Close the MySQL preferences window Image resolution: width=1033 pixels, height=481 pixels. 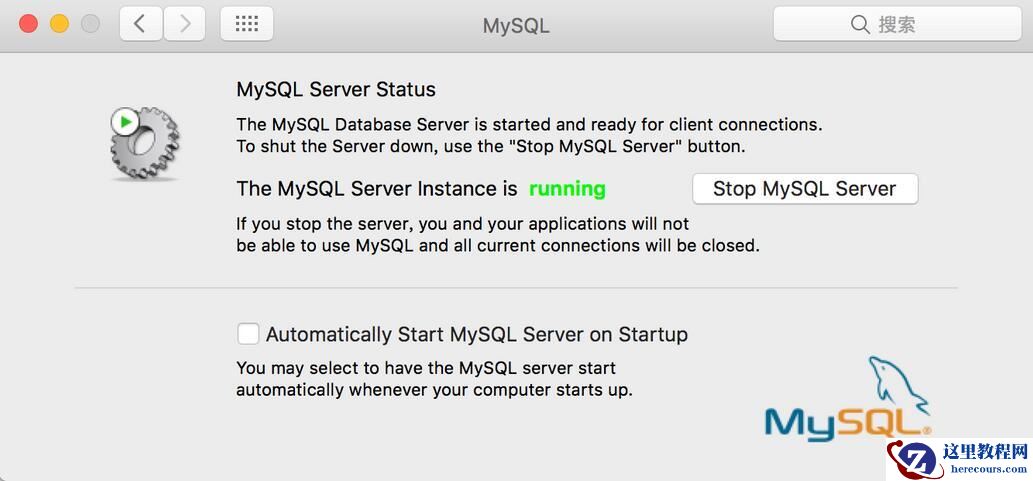point(28,24)
